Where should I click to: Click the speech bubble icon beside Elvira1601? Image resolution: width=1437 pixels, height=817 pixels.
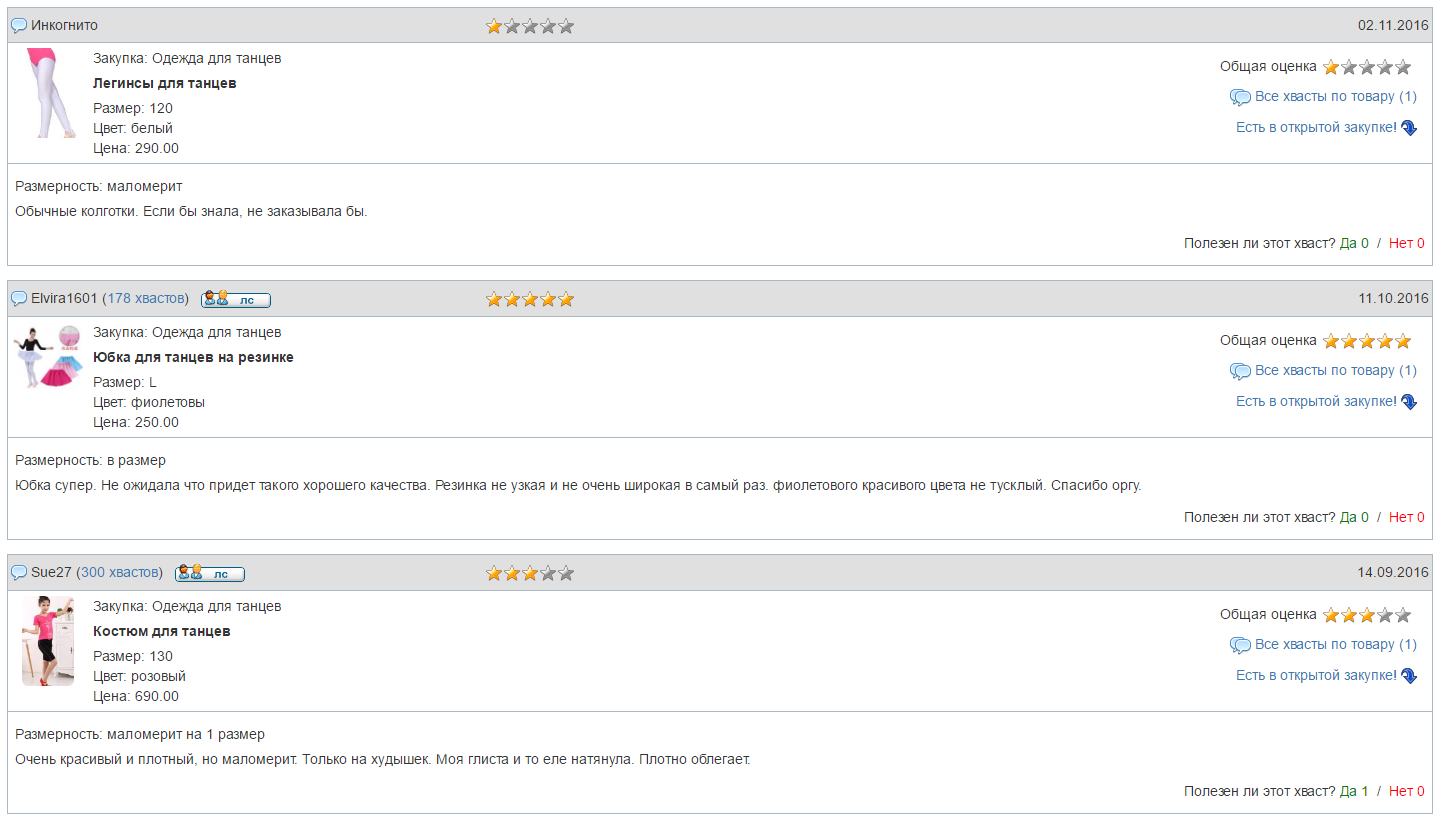(19, 299)
